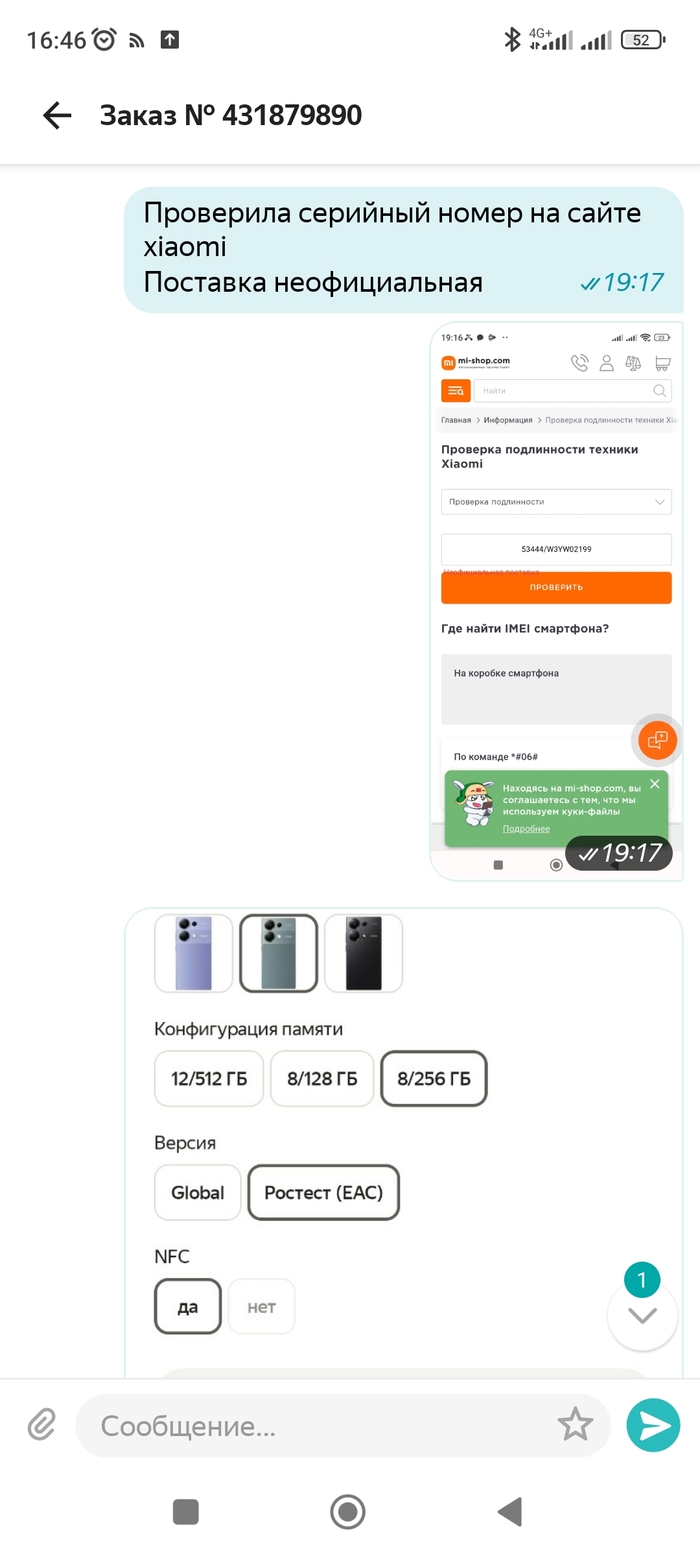Select Ростест (EAC) version option
The width and height of the screenshot is (700, 1556).
(324, 1192)
